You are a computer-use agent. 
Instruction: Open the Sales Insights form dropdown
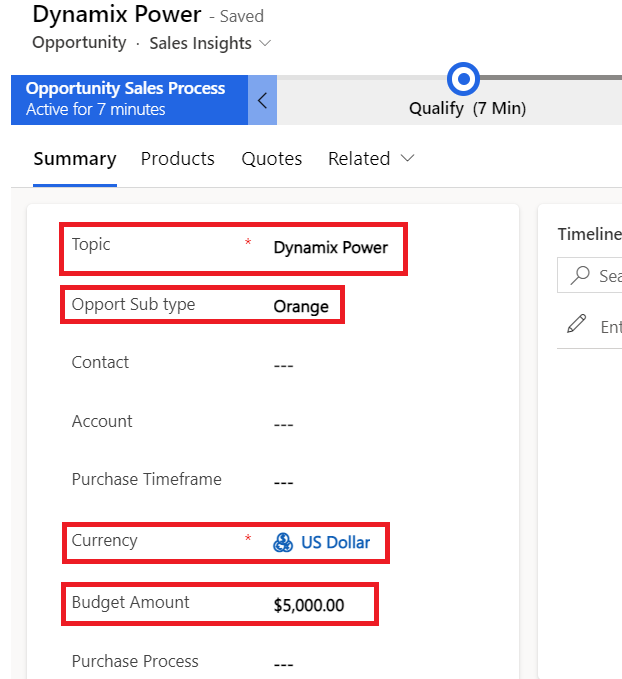pos(210,43)
